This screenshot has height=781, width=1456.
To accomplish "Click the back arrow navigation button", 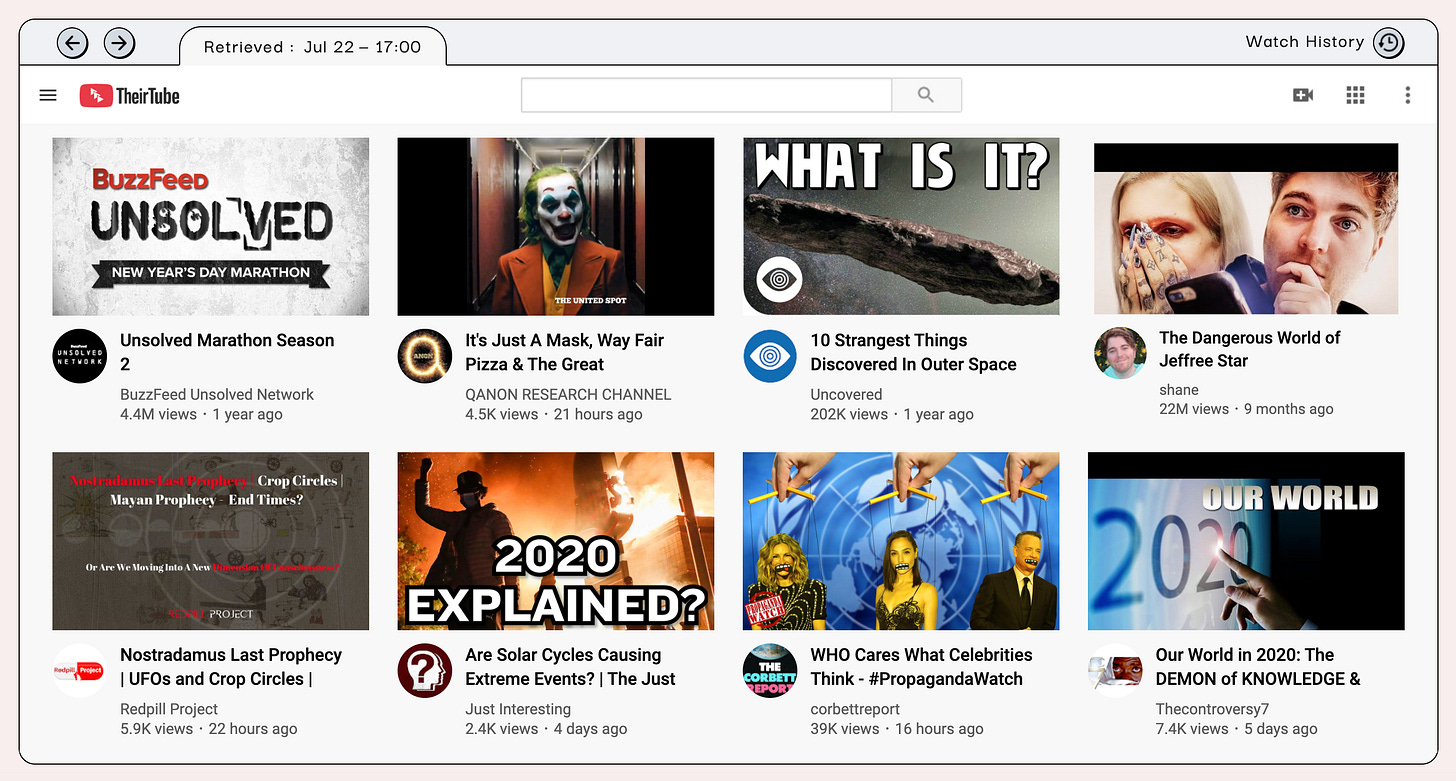I will 72,43.
